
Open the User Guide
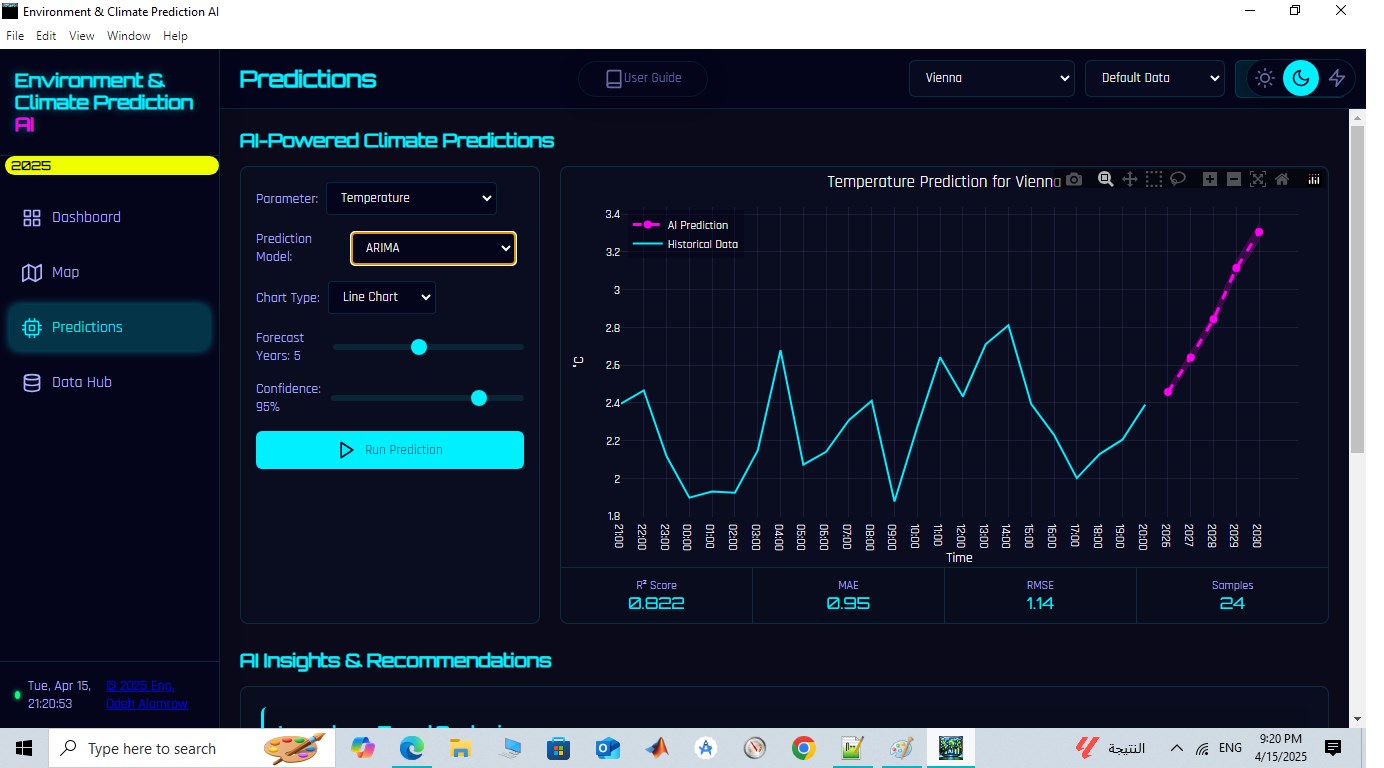[x=642, y=78]
